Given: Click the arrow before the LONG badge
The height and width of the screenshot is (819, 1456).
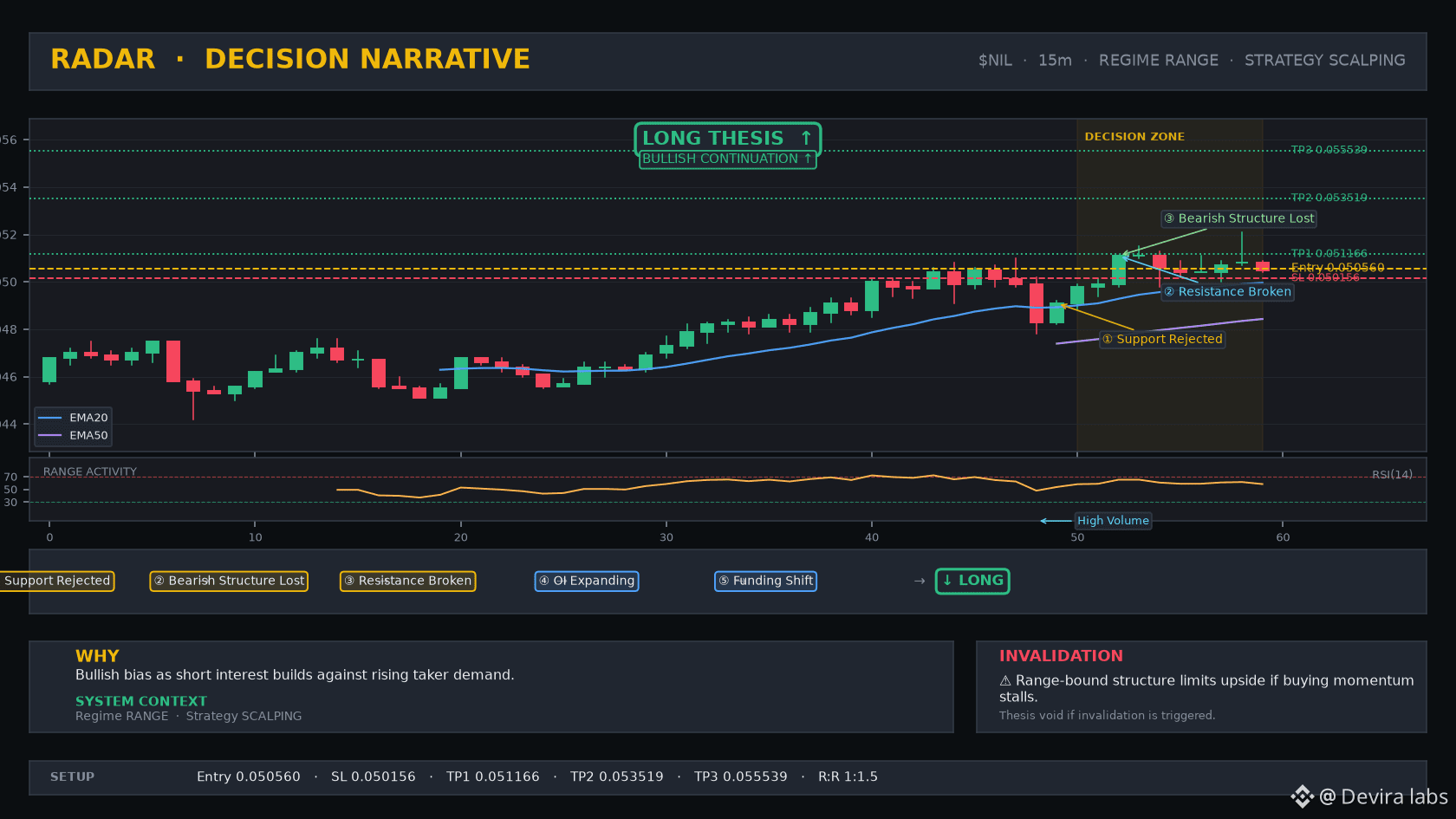Looking at the screenshot, I should [x=920, y=581].
